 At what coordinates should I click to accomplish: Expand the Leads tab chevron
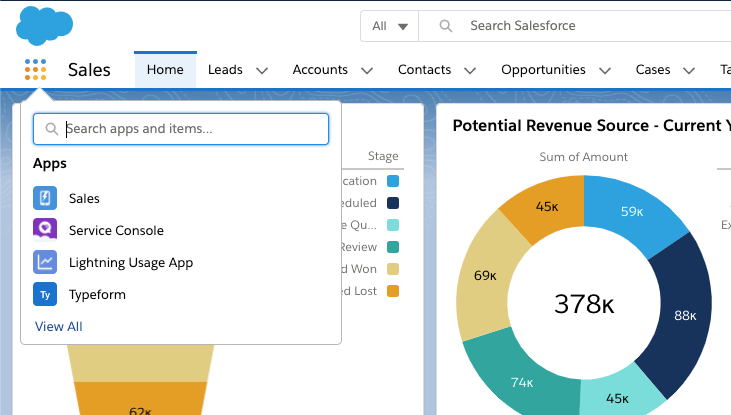tap(262, 70)
